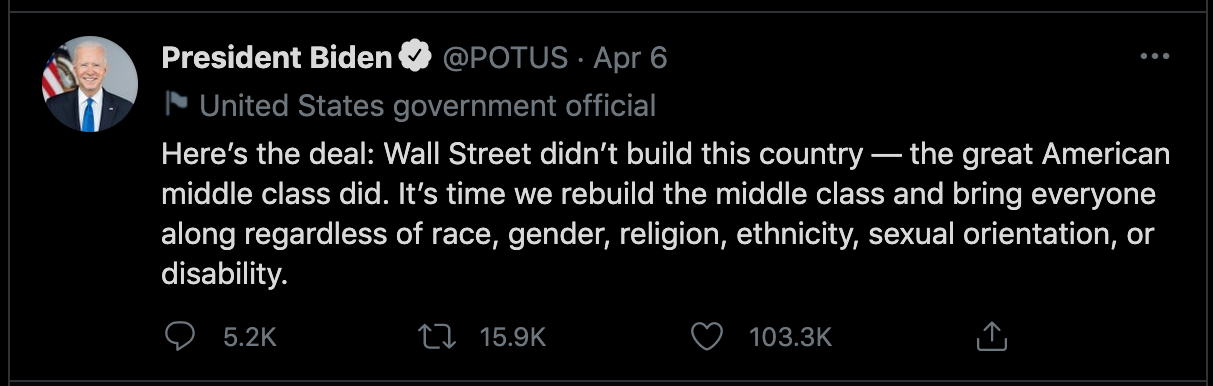The image size is (1213, 386).
Task: Click the verified badge next to President Biden
Action: (x=415, y=58)
